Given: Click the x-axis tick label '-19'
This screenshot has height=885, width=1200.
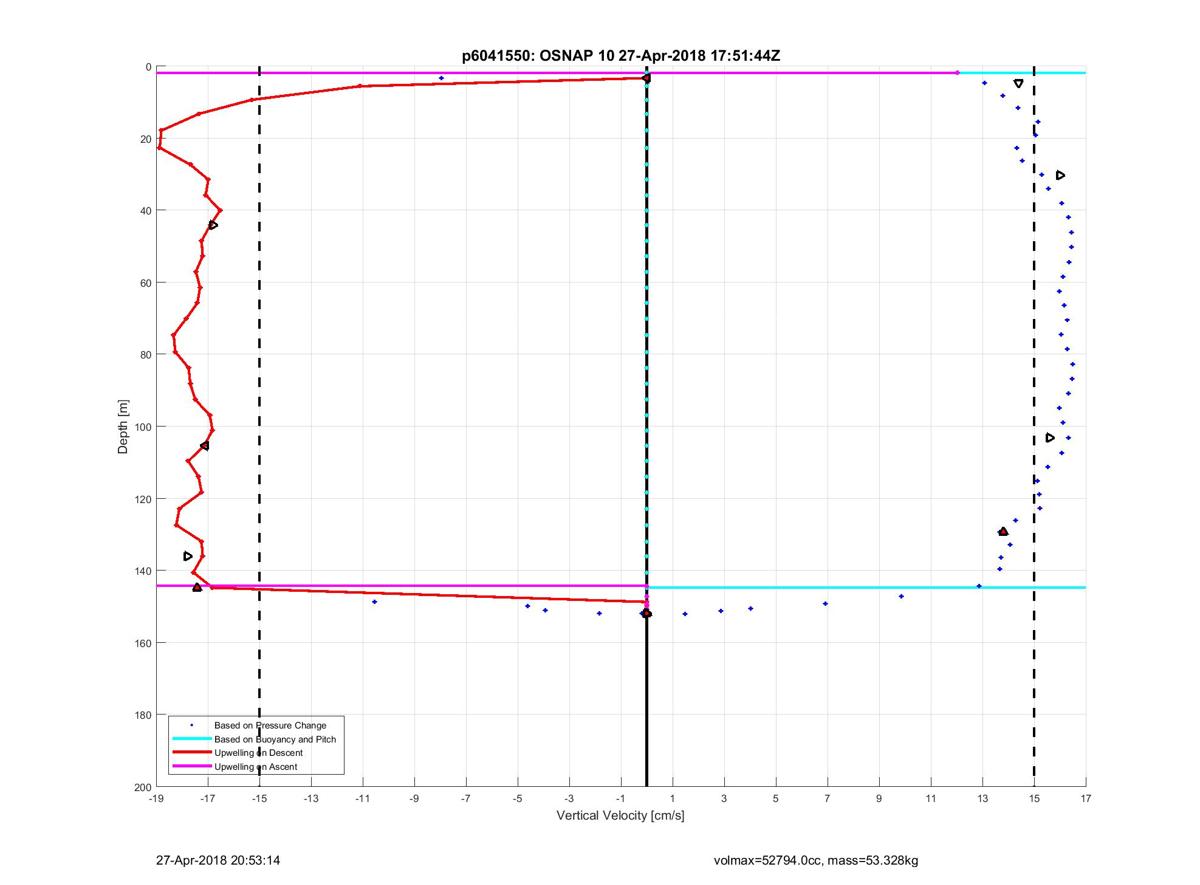Looking at the screenshot, I should pyautogui.click(x=156, y=798).
